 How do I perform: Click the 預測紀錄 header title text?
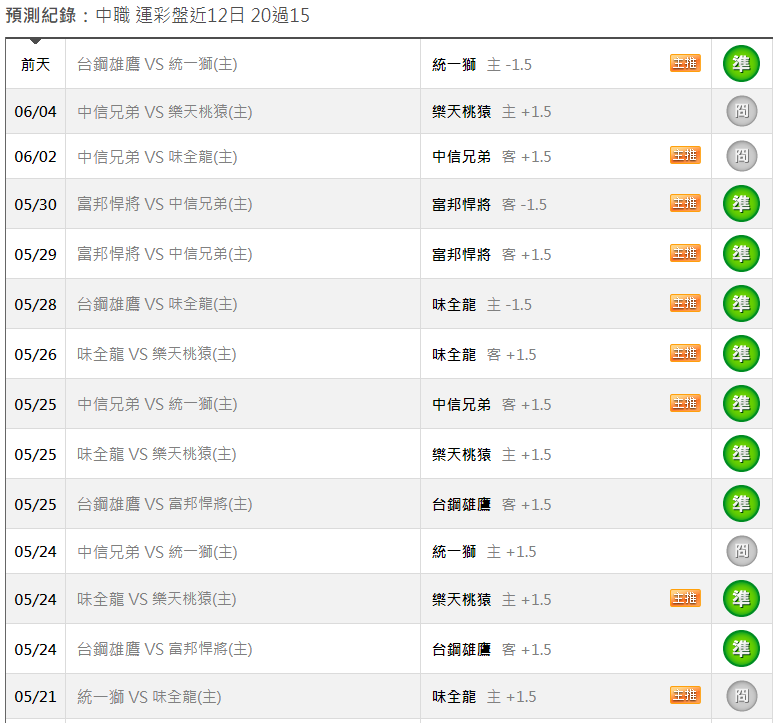(x=41, y=15)
